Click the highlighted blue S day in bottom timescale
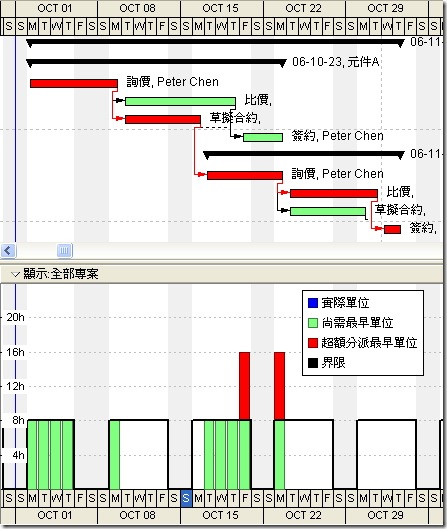The width and height of the screenshot is (447, 529). 186,498
